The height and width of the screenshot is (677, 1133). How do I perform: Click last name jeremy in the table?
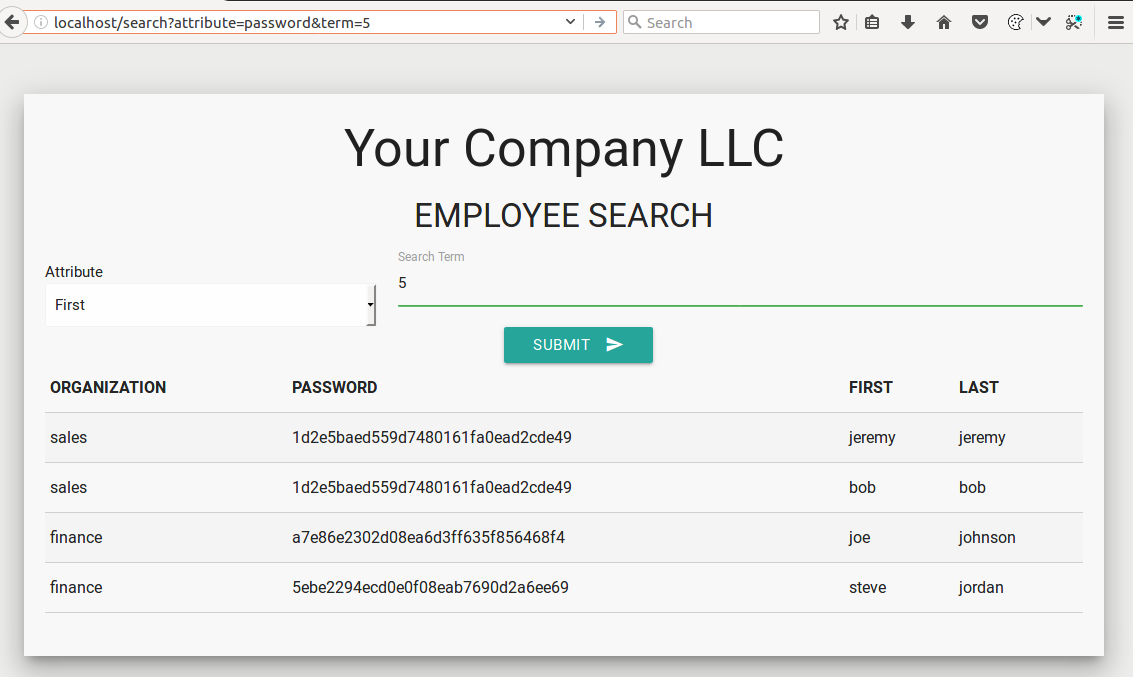coord(982,438)
